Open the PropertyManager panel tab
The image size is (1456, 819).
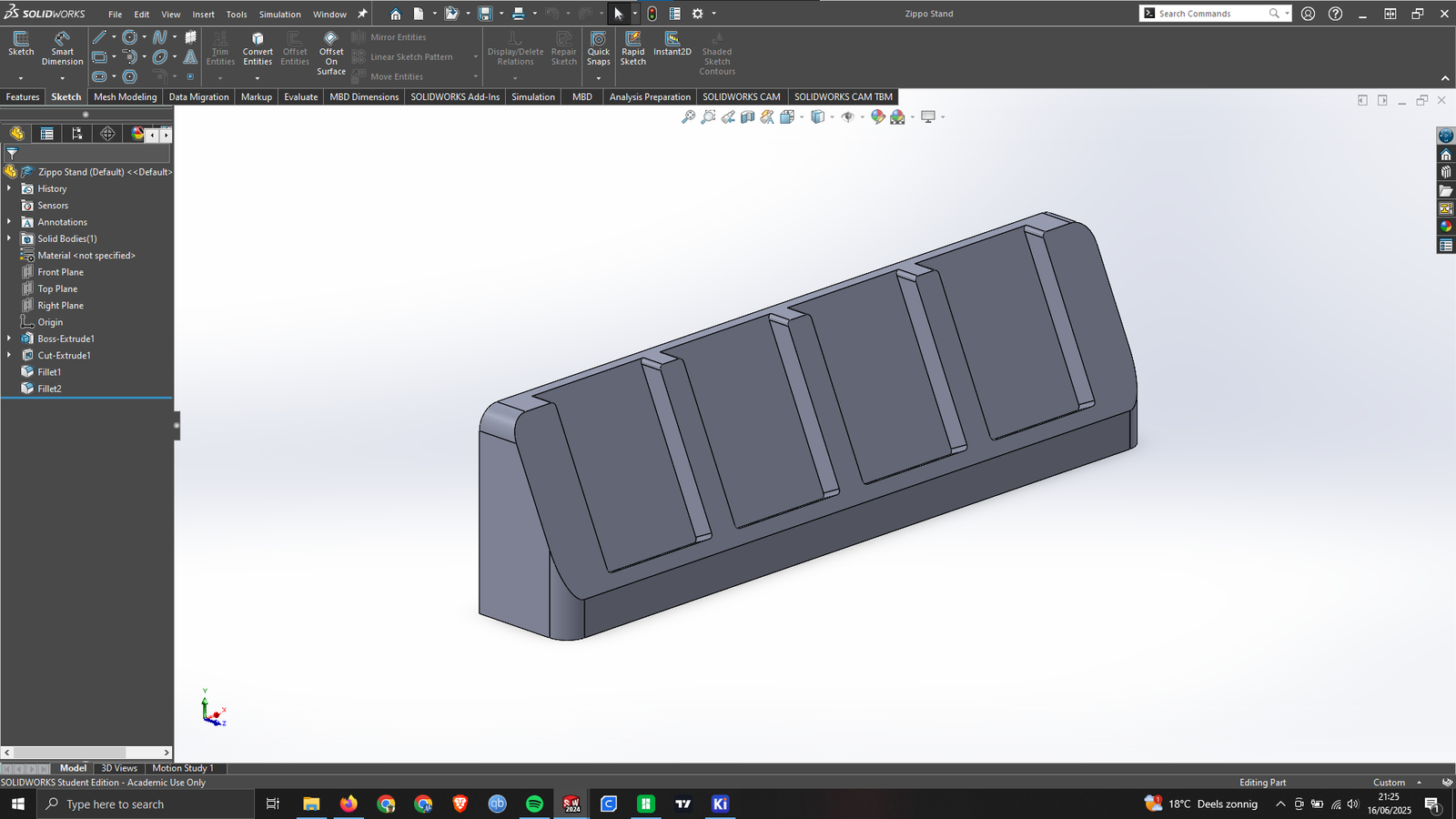point(46,134)
